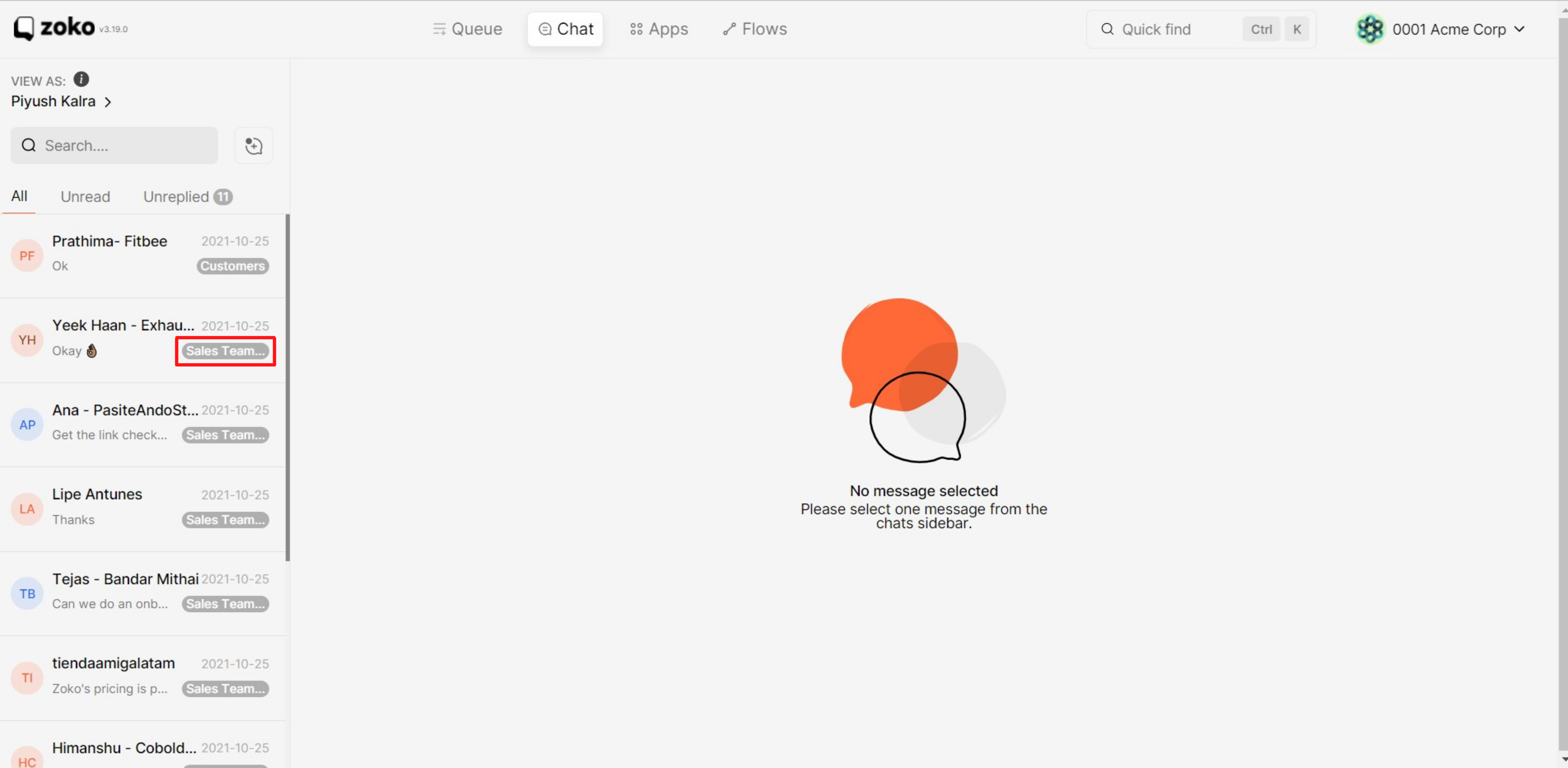
Task: Click the chat list scrollbar
Action: pos(287,387)
